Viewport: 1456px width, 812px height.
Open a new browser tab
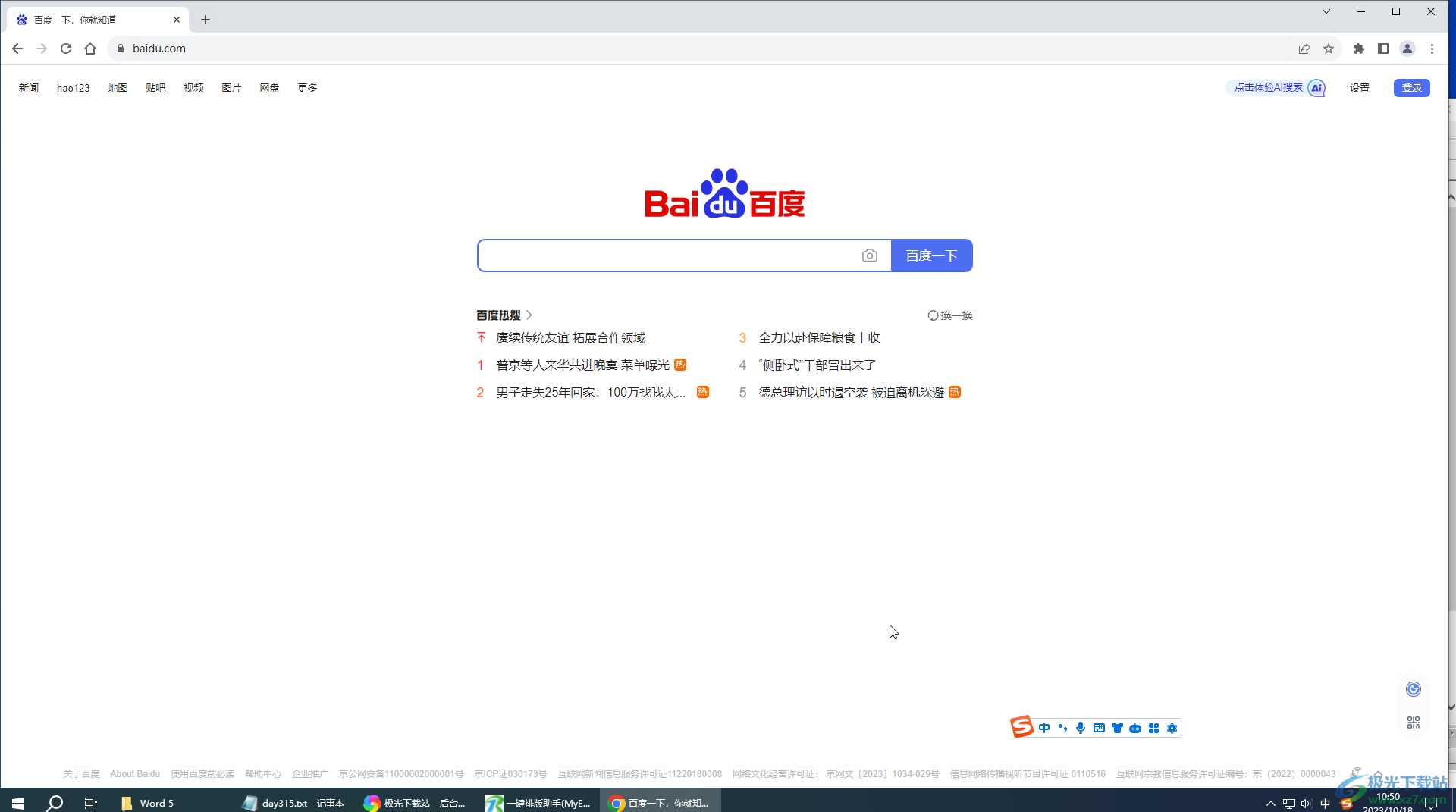click(x=206, y=20)
